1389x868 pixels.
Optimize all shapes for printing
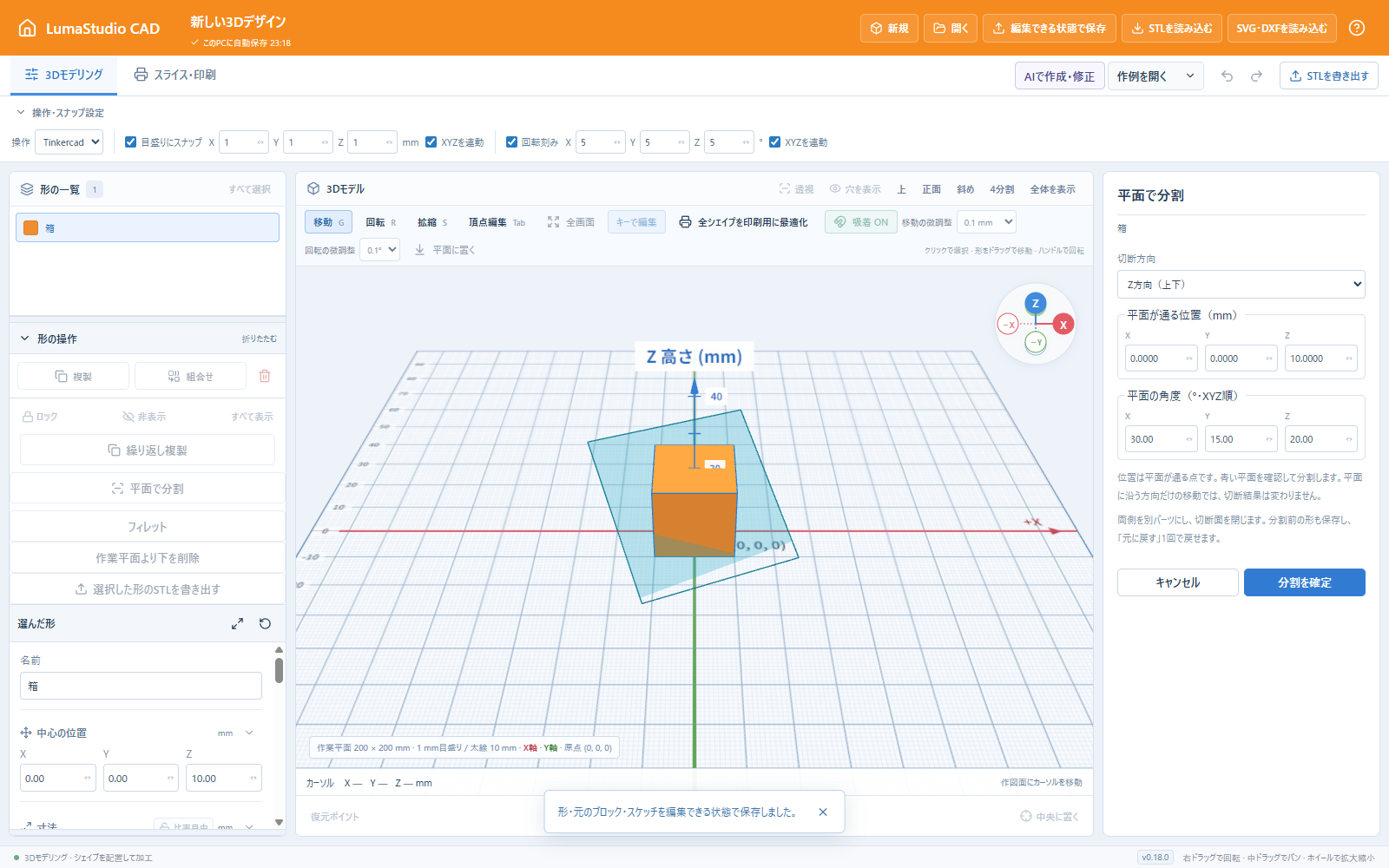(743, 222)
